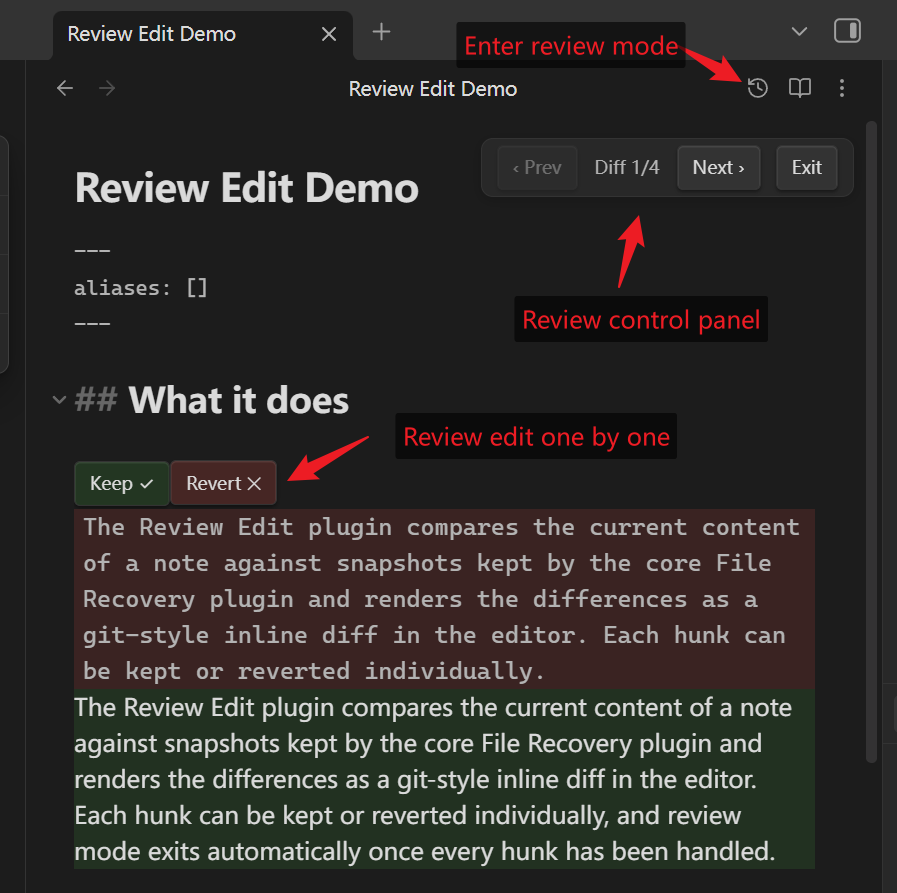
Task: Open the tab list dropdown chevron
Action: (799, 31)
